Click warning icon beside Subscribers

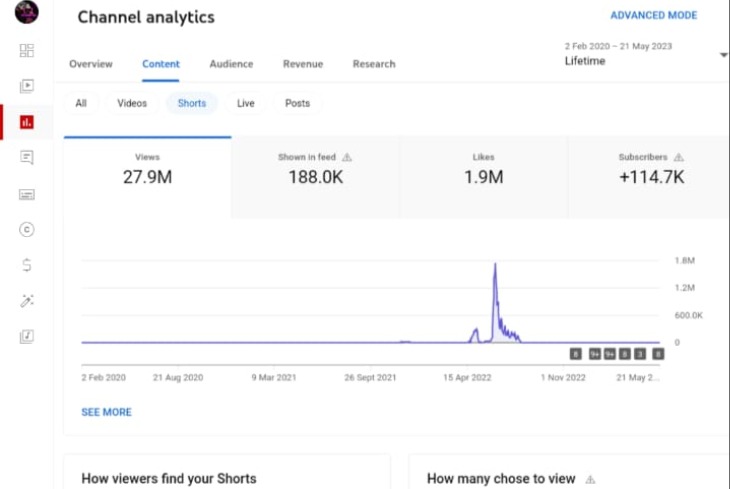(679, 157)
